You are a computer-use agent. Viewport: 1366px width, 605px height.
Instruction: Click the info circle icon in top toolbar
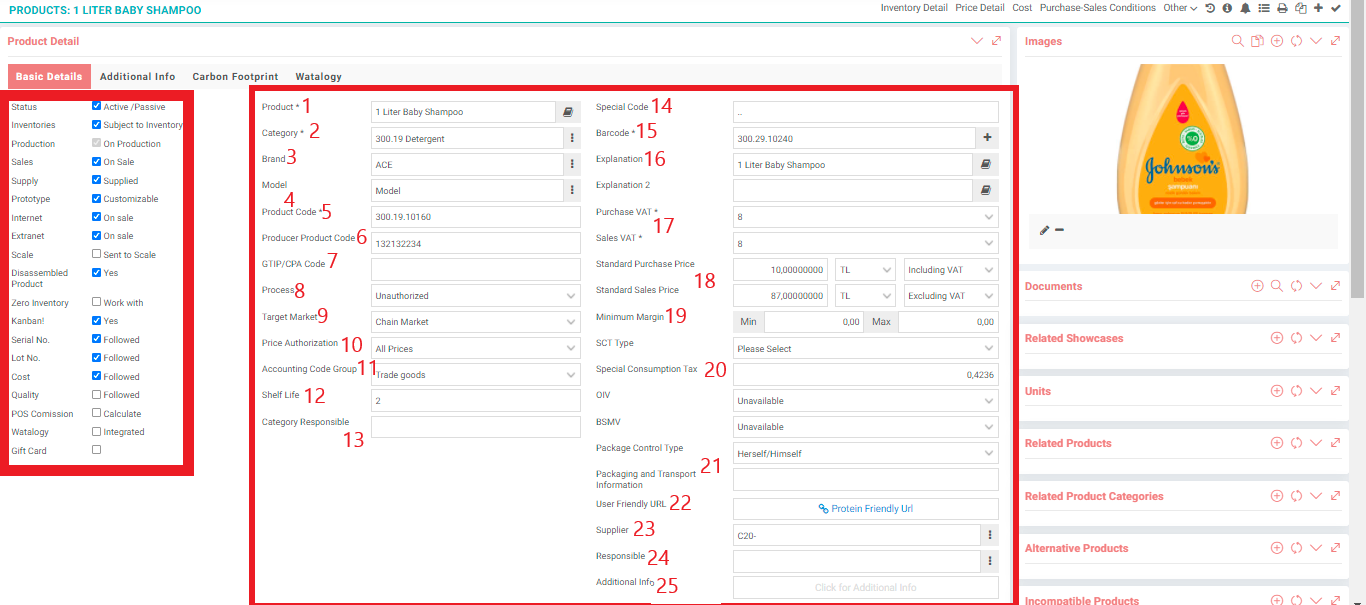[x=1227, y=8]
